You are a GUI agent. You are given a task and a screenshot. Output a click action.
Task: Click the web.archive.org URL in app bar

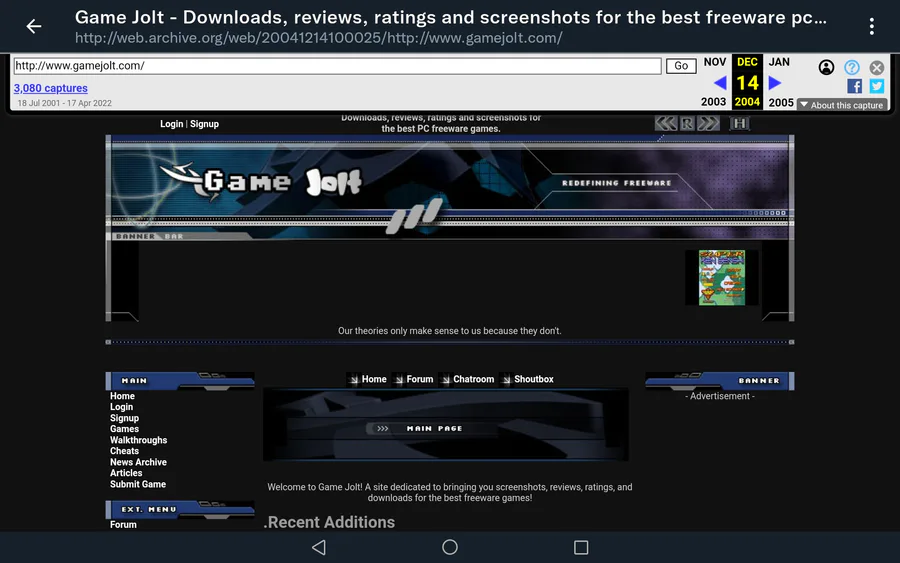pos(319,38)
